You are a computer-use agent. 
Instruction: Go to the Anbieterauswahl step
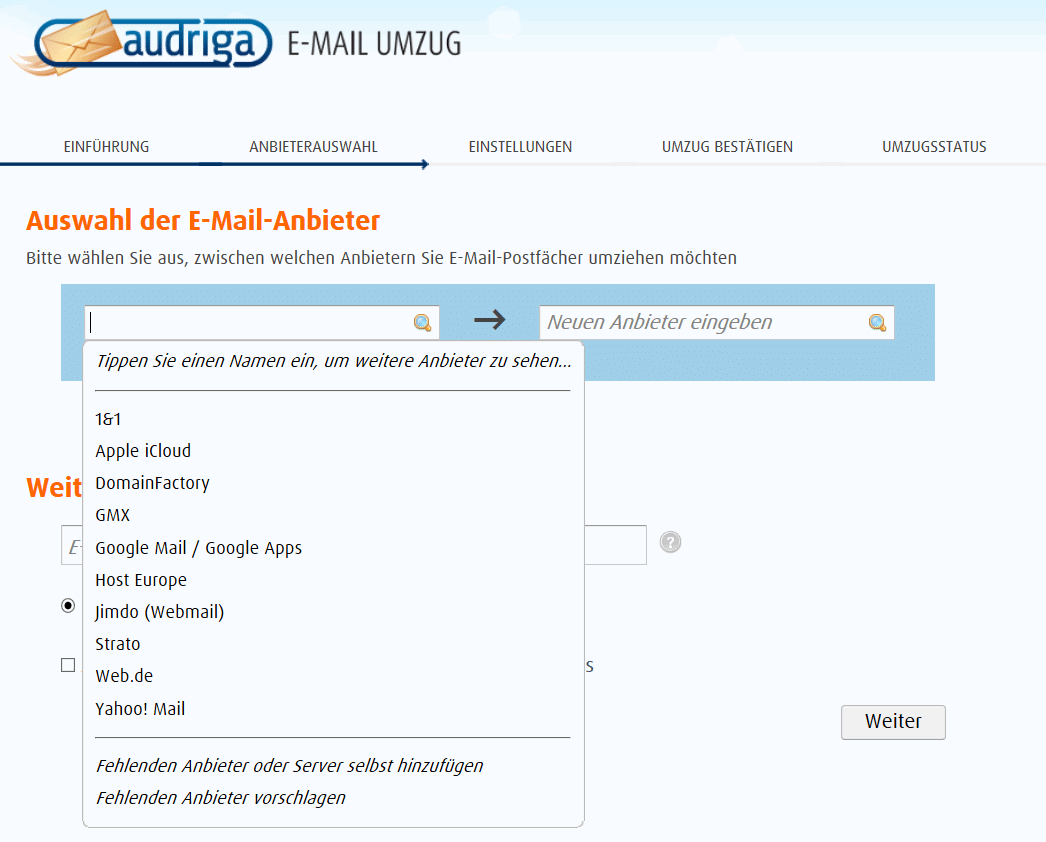pos(314,147)
